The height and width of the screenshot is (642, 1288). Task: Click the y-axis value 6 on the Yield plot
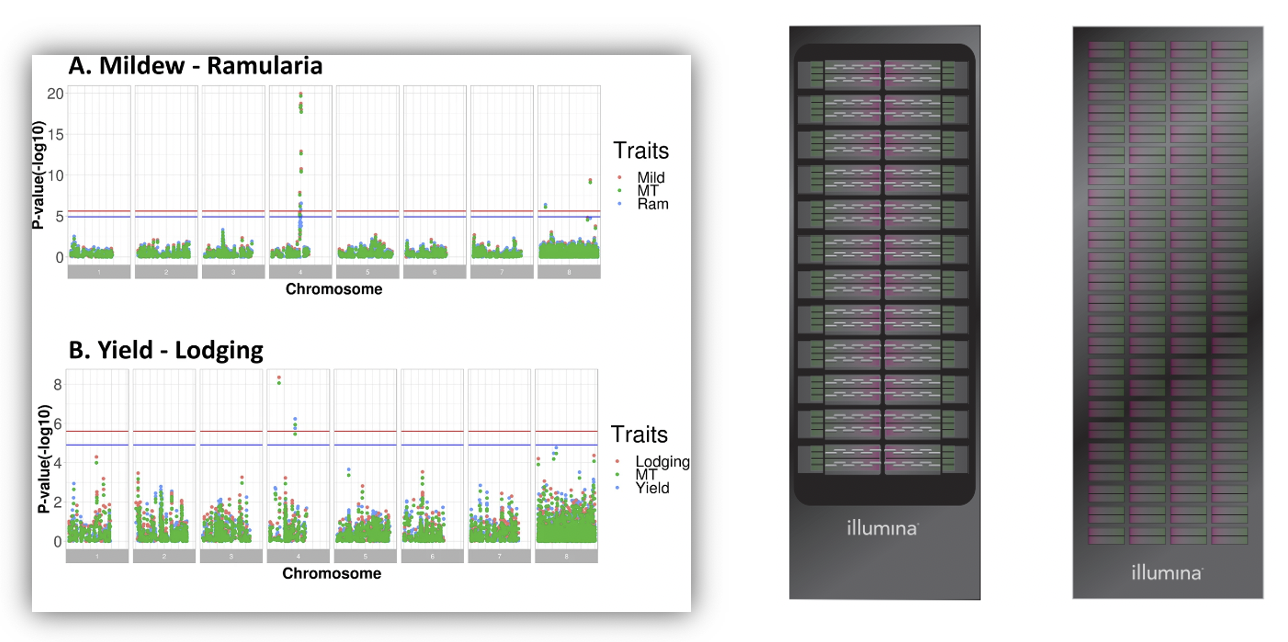[x=58, y=423]
